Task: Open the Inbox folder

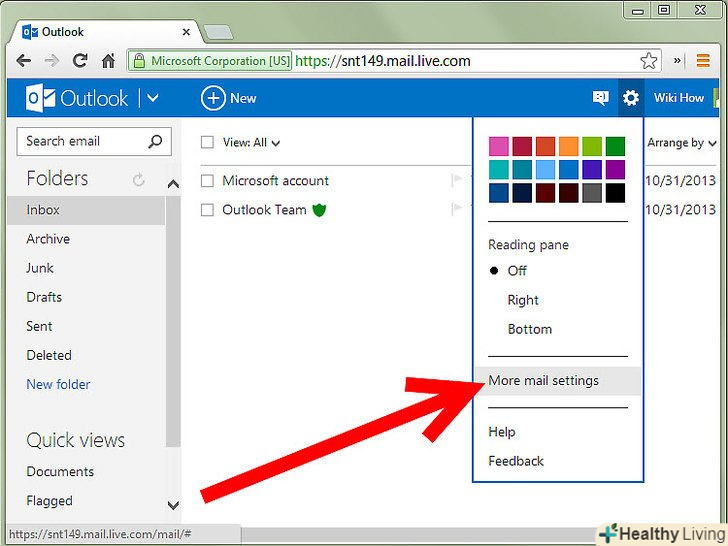Action: point(86,210)
